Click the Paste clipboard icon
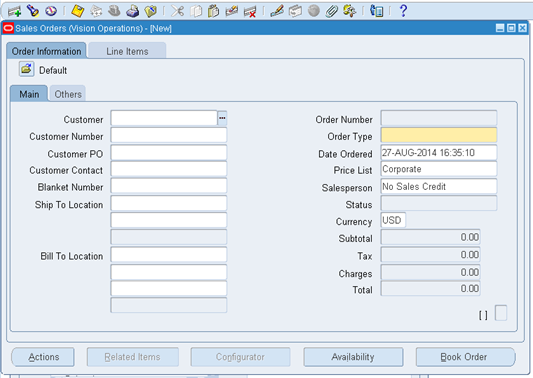 click(x=213, y=11)
